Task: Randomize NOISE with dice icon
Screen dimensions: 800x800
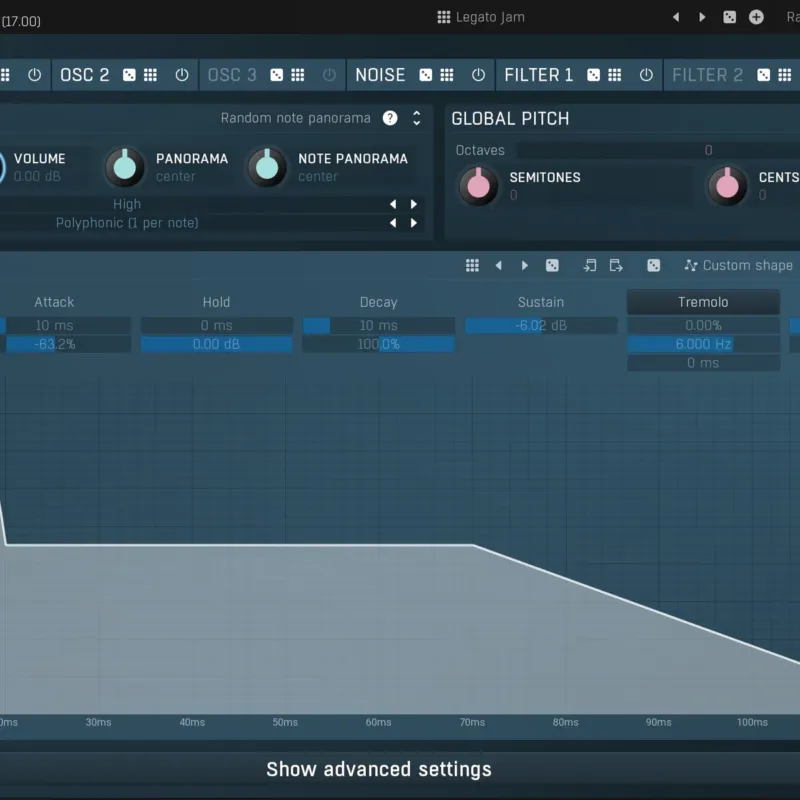Action: 426,75
